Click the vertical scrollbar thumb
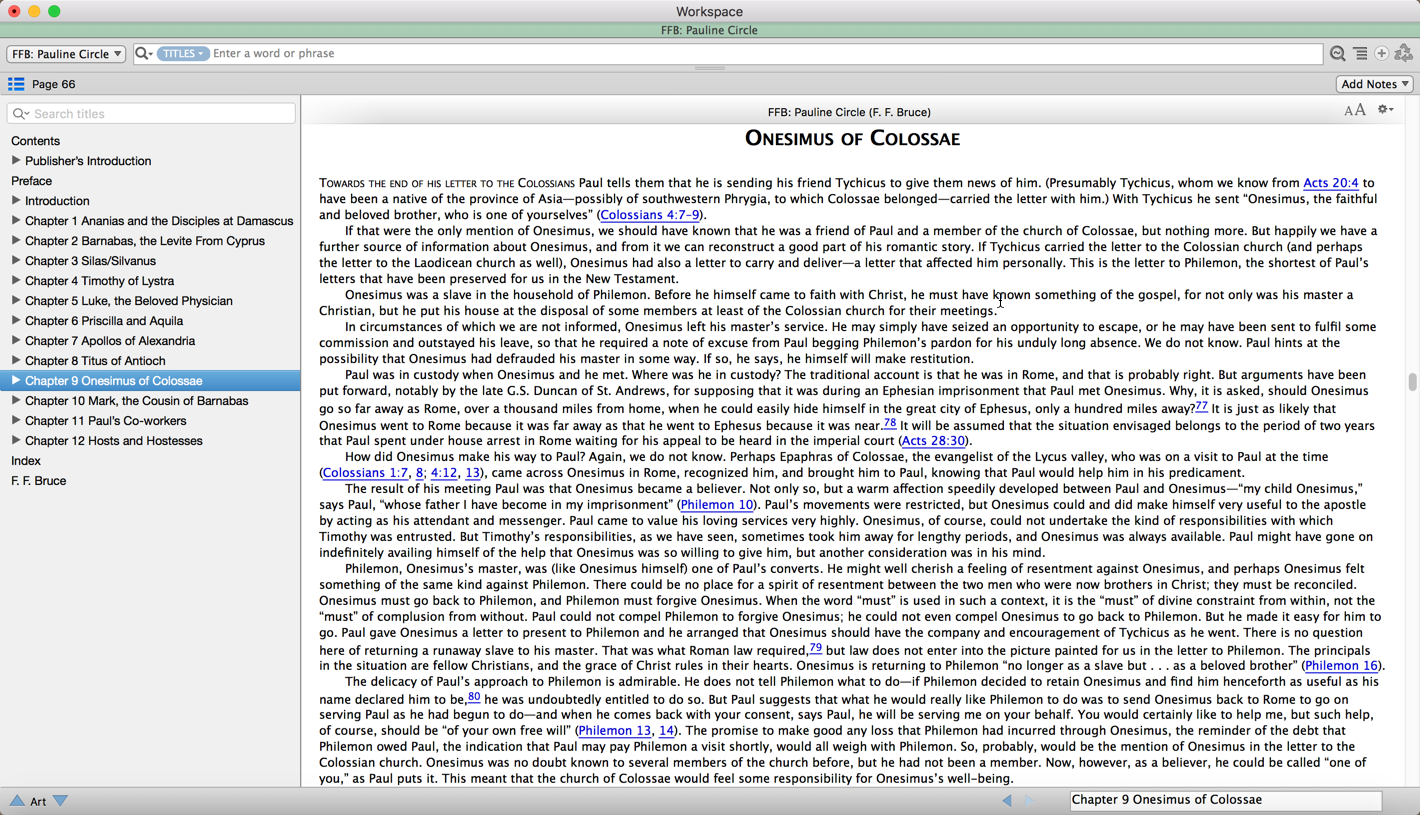 pos(1412,382)
